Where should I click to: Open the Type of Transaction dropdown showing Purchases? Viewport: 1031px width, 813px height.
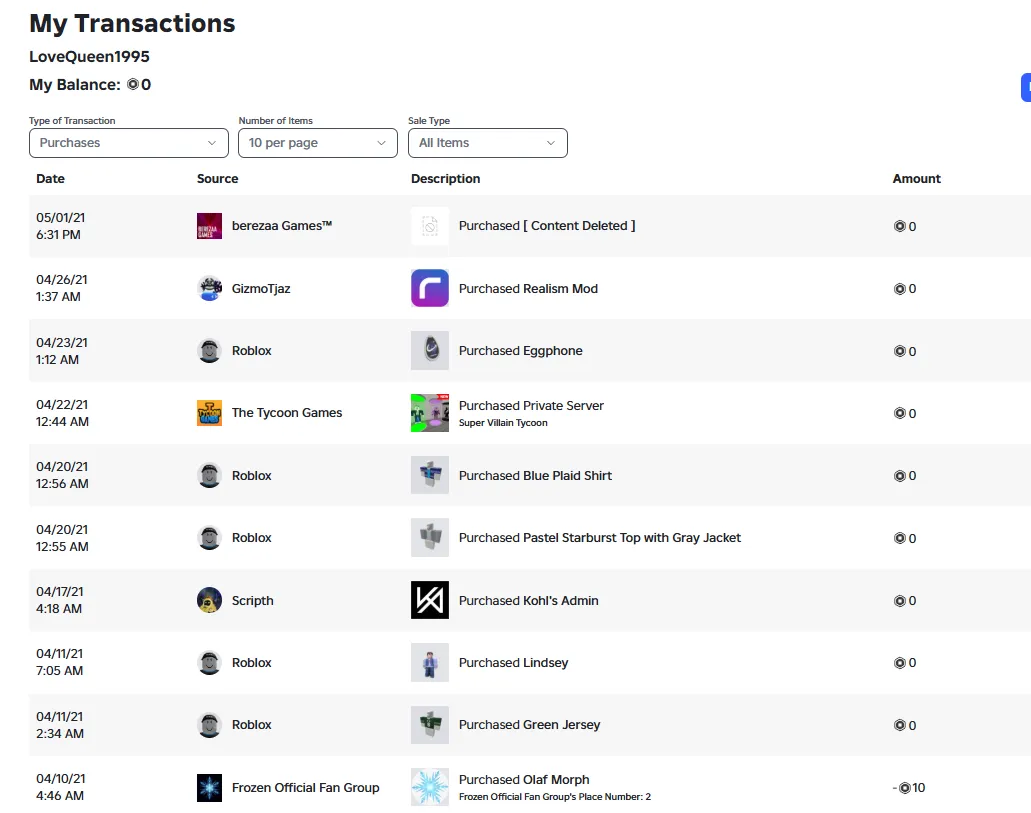tap(129, 143)
